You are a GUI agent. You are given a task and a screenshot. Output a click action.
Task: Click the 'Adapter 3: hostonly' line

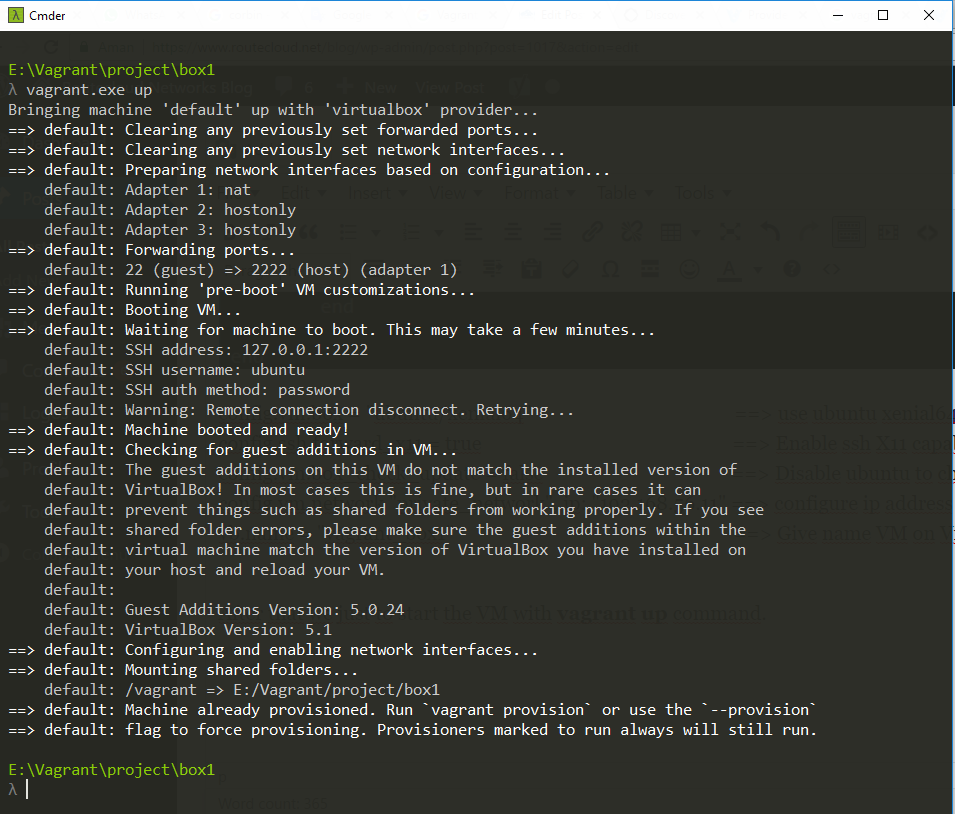tap(170, 230)
